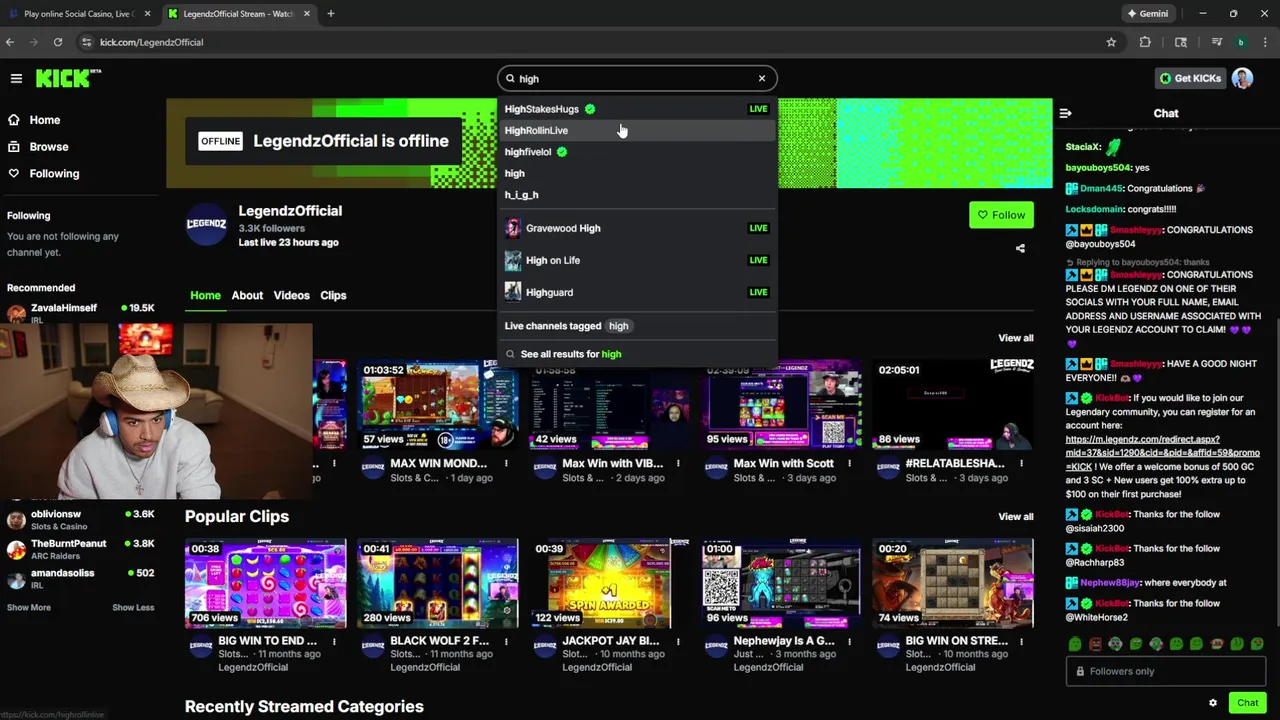Open options menu for #RELATABLESHA... video
Screen dimensions: 1280x720
[x=1022, y=463]
